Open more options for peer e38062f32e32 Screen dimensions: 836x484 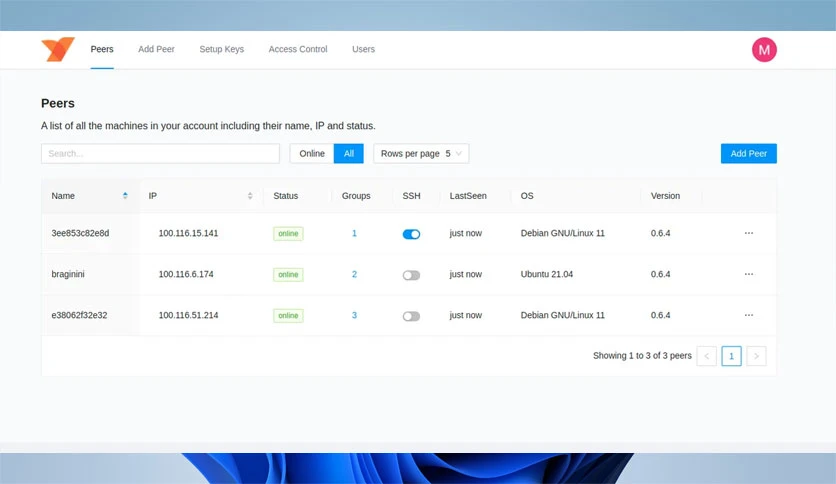(x=749, y=315)
